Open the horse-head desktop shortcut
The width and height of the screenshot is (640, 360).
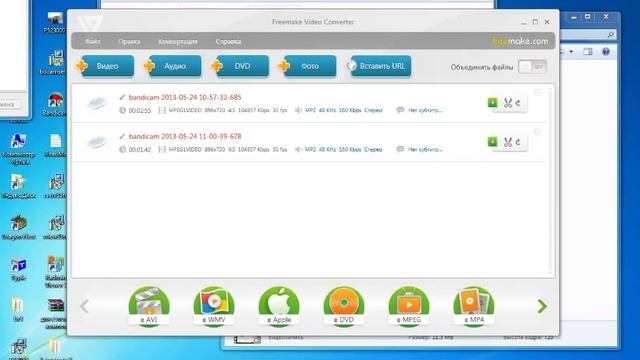[x=18, y=227]
